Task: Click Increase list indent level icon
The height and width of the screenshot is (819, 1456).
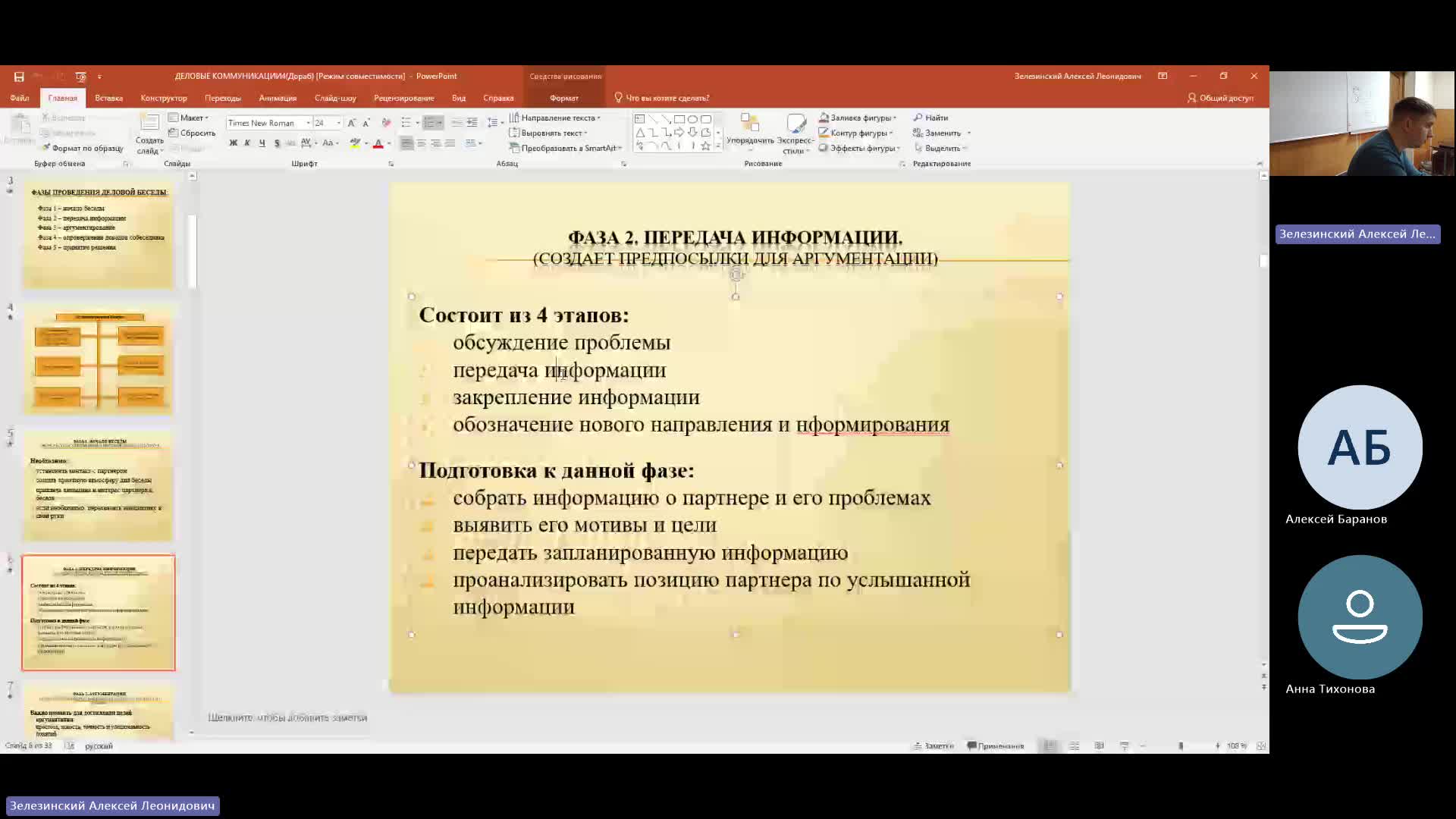Action: 472,123
